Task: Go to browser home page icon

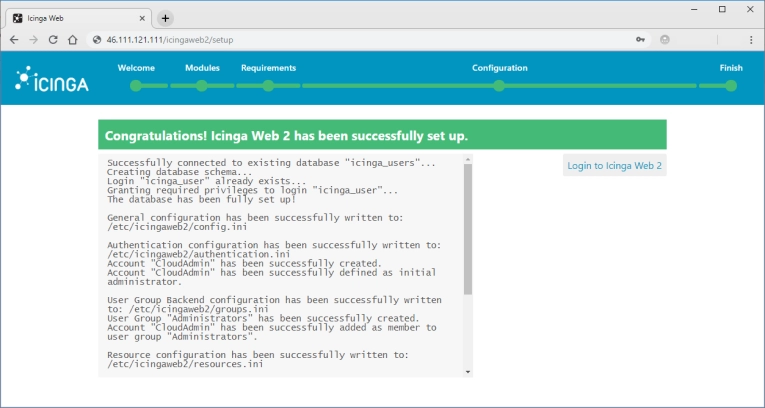Action: [73, 40]
